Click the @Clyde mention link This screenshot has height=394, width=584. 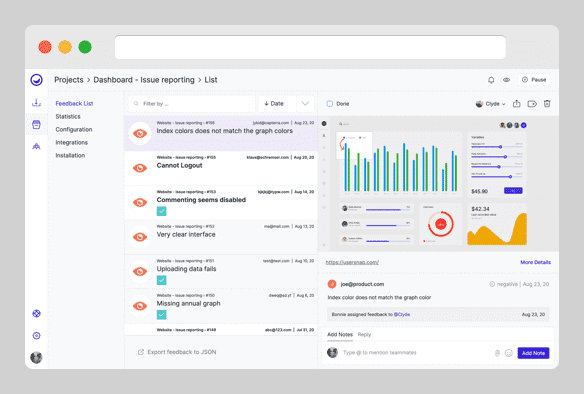click(402, 314)
